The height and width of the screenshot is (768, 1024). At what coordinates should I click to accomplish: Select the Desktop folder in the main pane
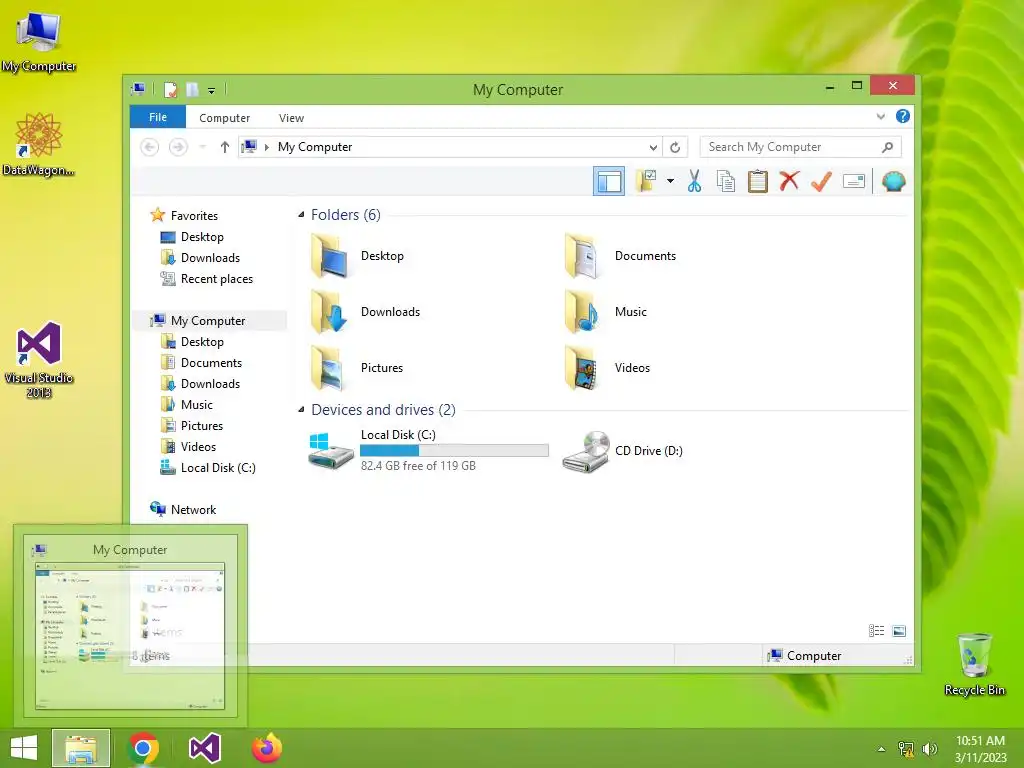358,256
